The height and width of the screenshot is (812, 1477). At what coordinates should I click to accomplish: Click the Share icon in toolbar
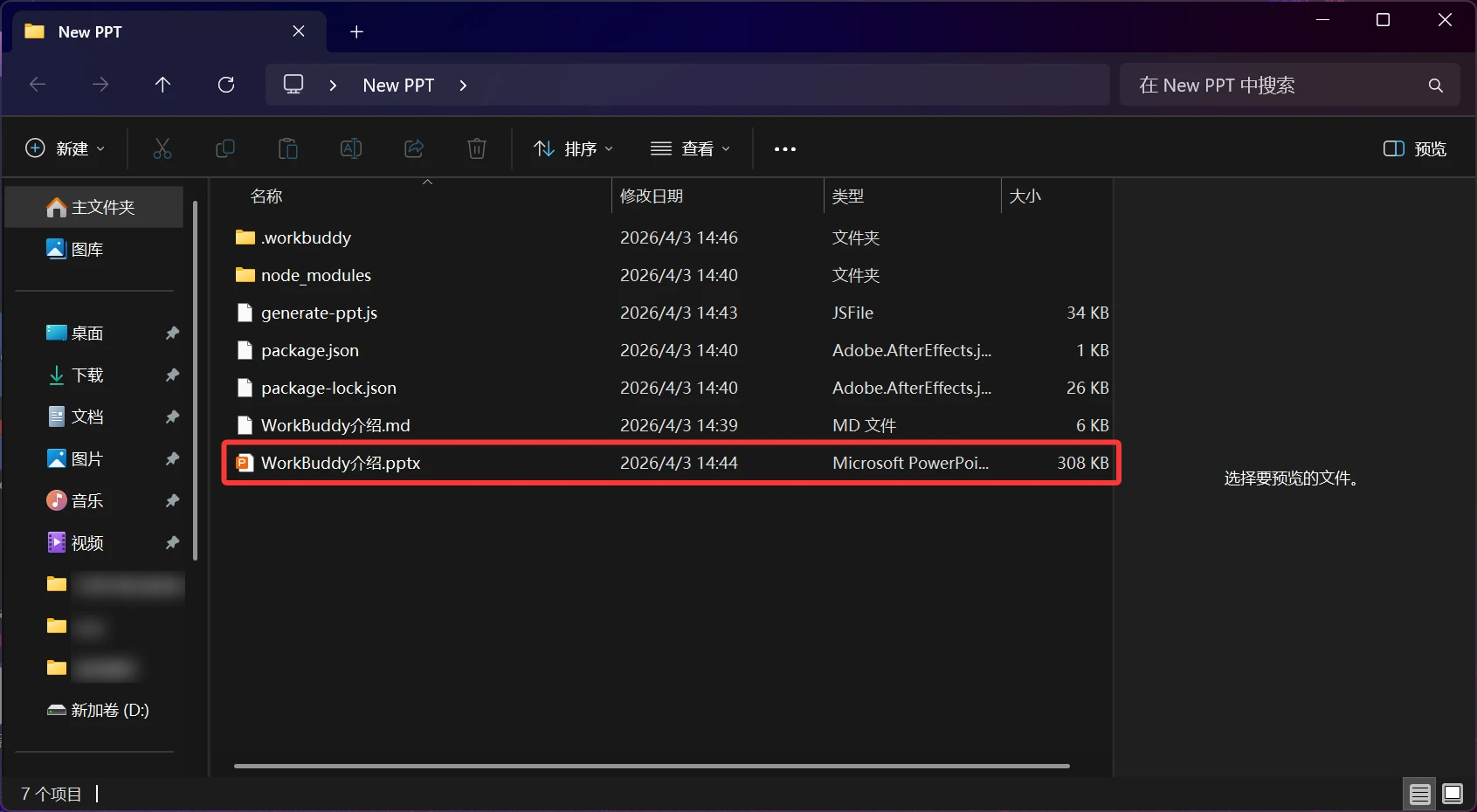tap(414, 148)
